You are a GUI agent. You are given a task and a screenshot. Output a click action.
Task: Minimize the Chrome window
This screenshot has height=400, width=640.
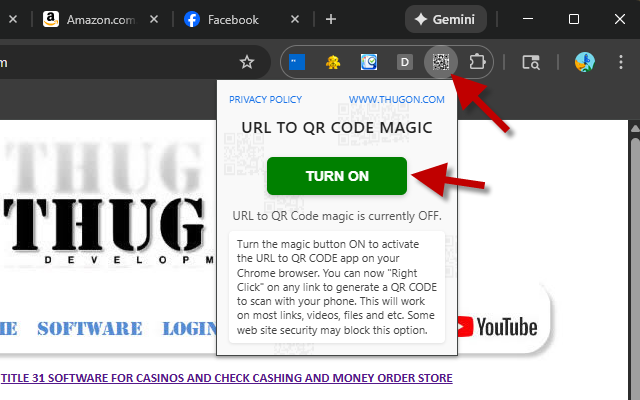[x=528, y=19]
